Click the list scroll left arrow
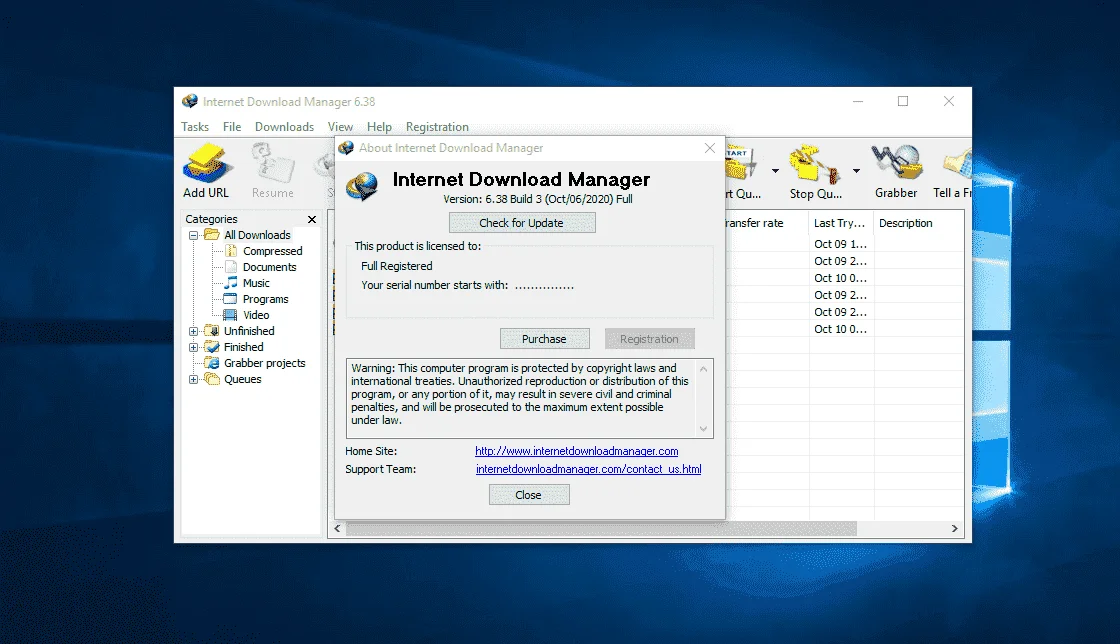Viewport: 1120px width, 644px height. coord(337,528)
